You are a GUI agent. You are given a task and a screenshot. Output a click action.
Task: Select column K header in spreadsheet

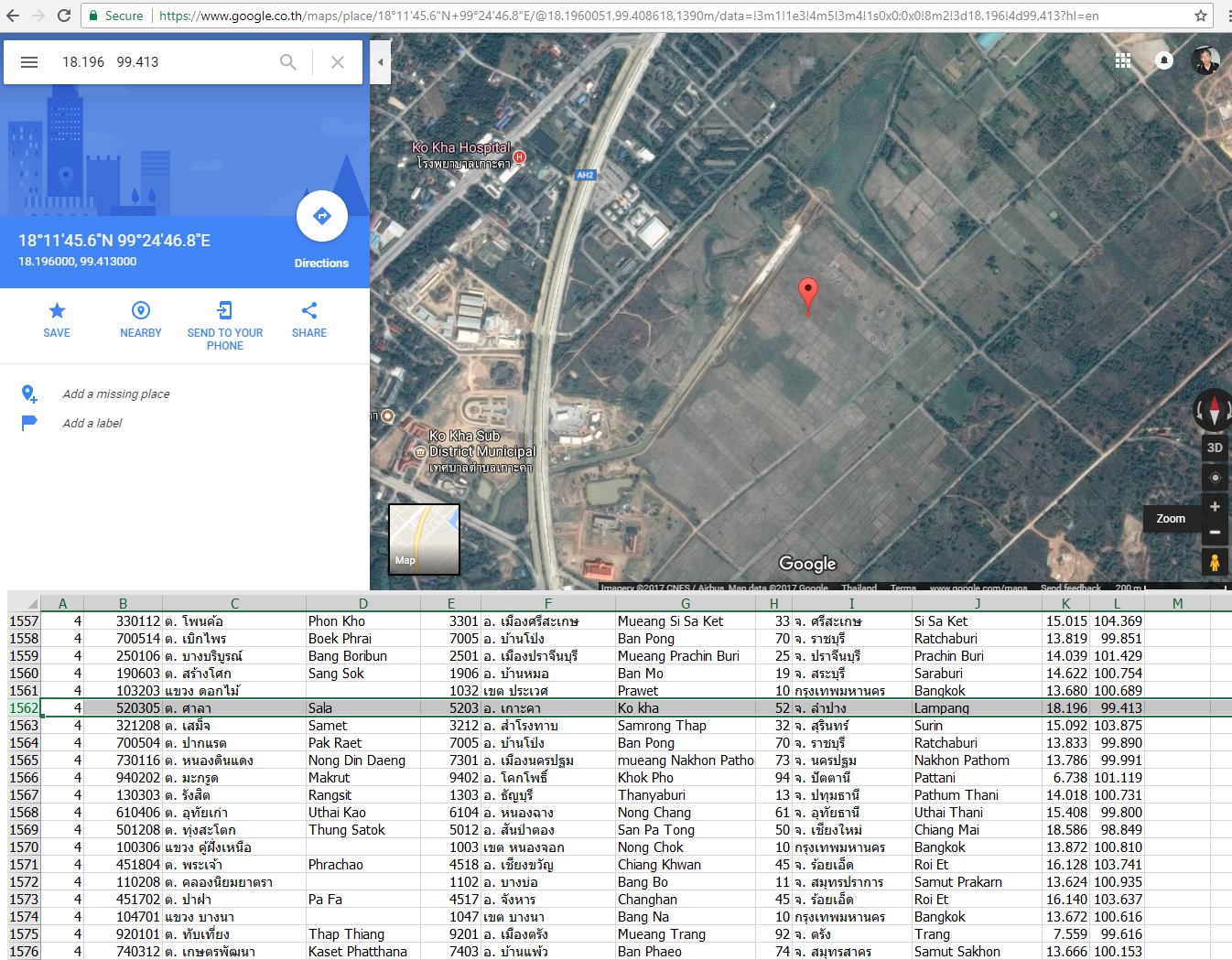coord(1065,603)
